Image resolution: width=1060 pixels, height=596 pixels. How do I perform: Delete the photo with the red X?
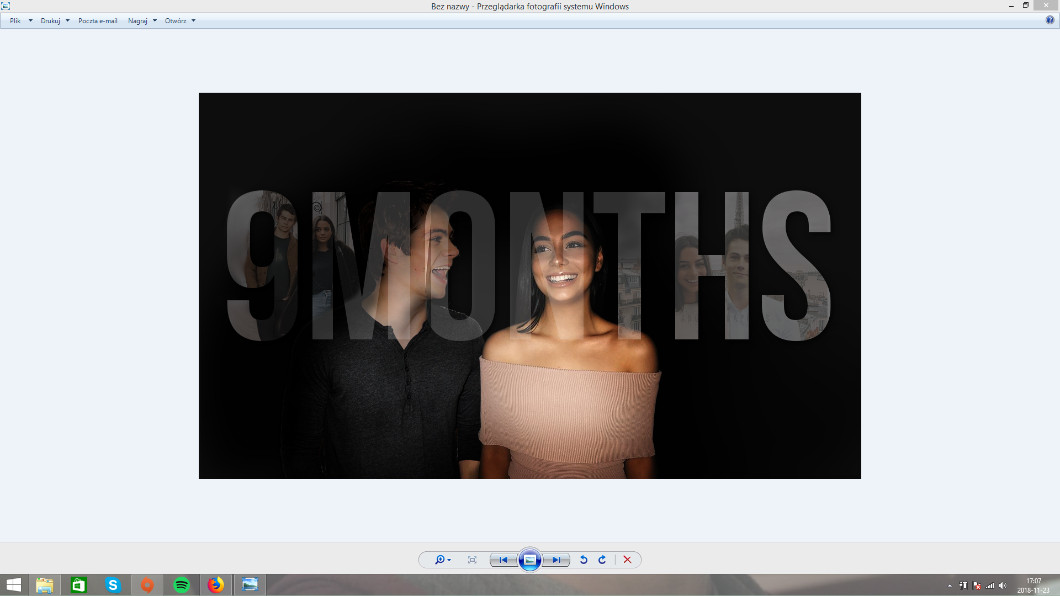[x=627, y=560]
